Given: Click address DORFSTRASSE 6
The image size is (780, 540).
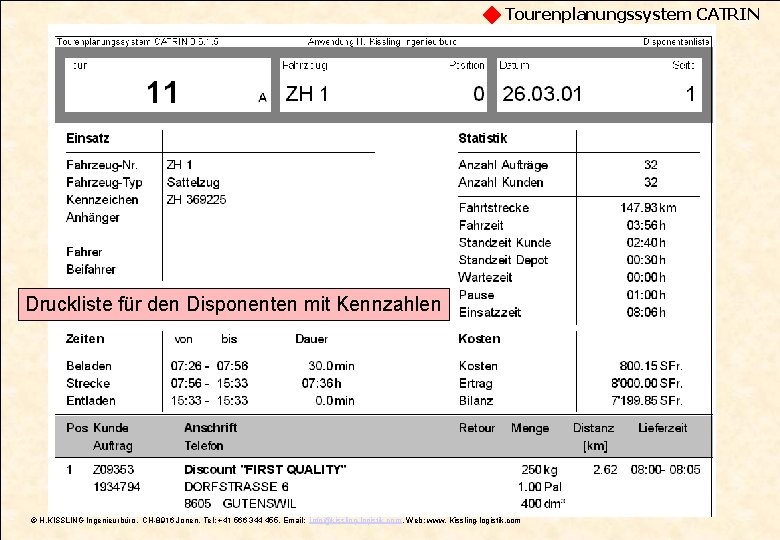Looking at the screenshot, I should [x=236, y=487].
